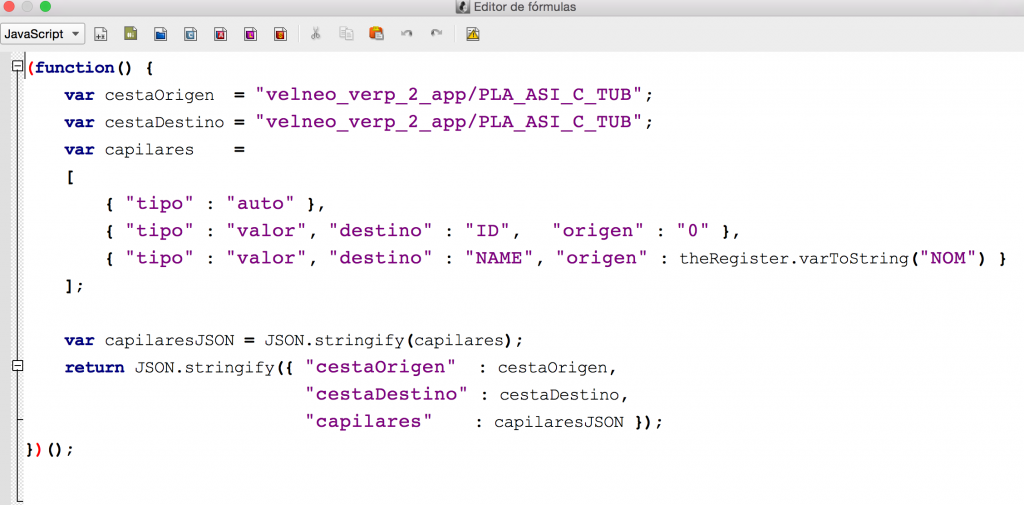The width and height of the screenshot is (1024, 505).
Task: Click the Undo arrow icon
Action: (406, 34)
